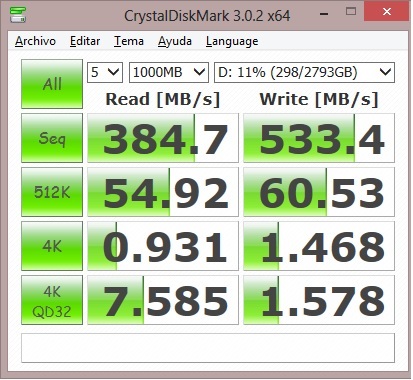This screenshot has height=380, width=413.
Task: Open the Tema menu
Action: click(129, 41)
